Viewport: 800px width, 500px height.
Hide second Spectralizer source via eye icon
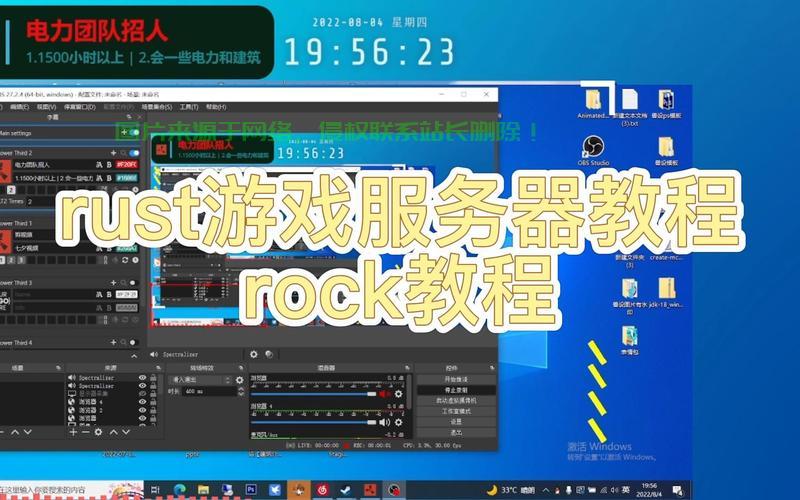pos(142,386)
